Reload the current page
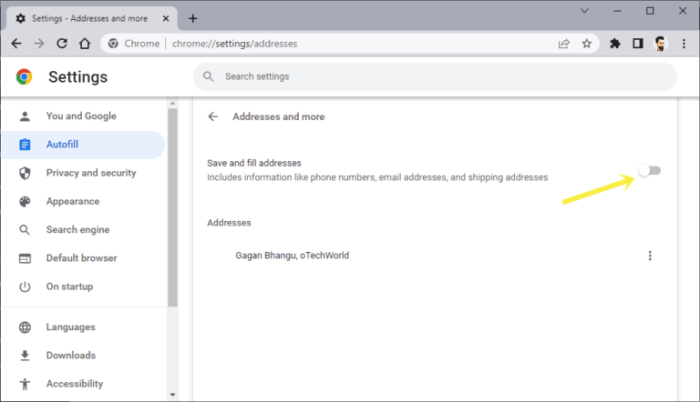 pyautogui.click(x=62, y=43)
